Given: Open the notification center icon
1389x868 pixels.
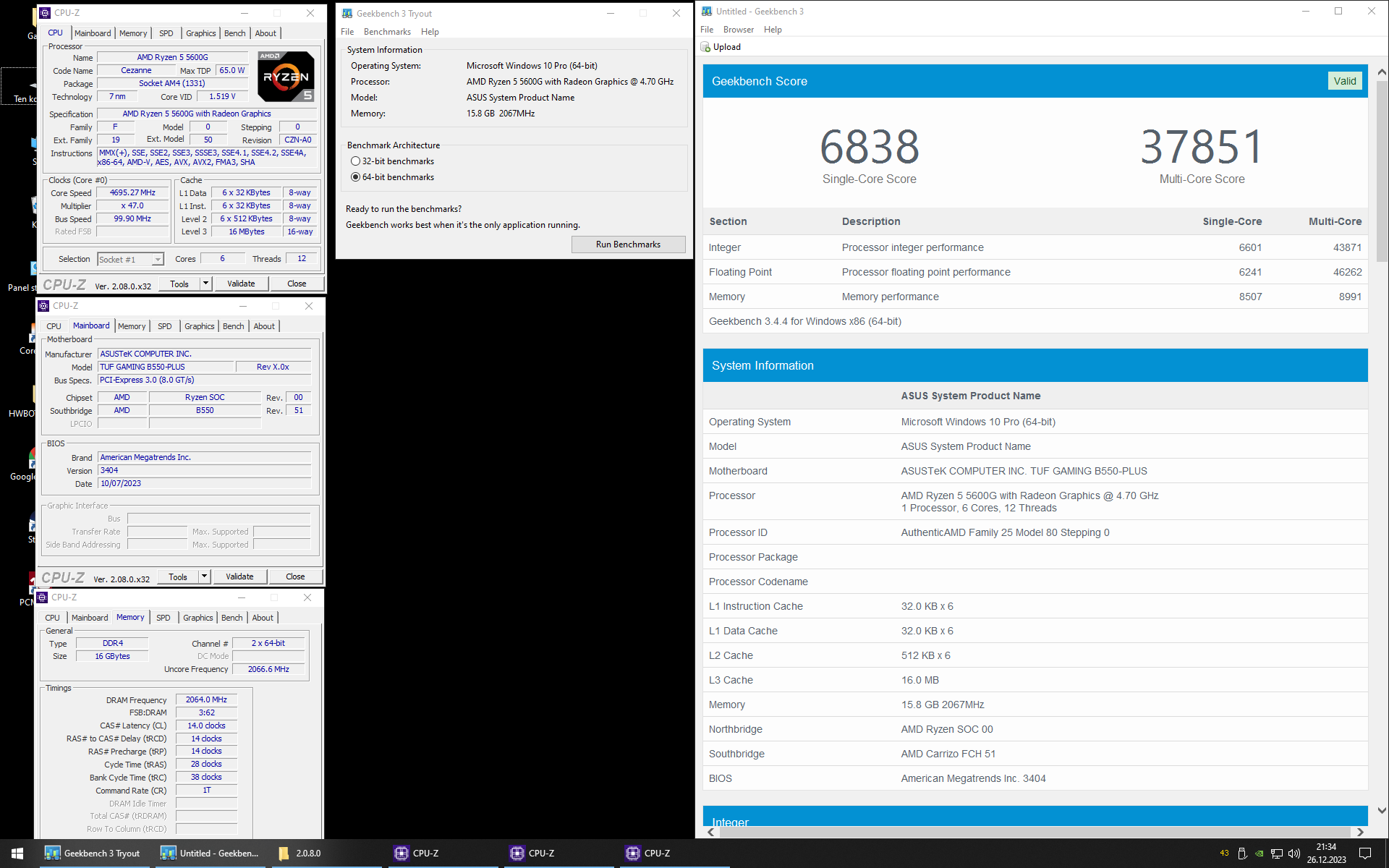Looking at the screenshot, I should coord(1365,854).
